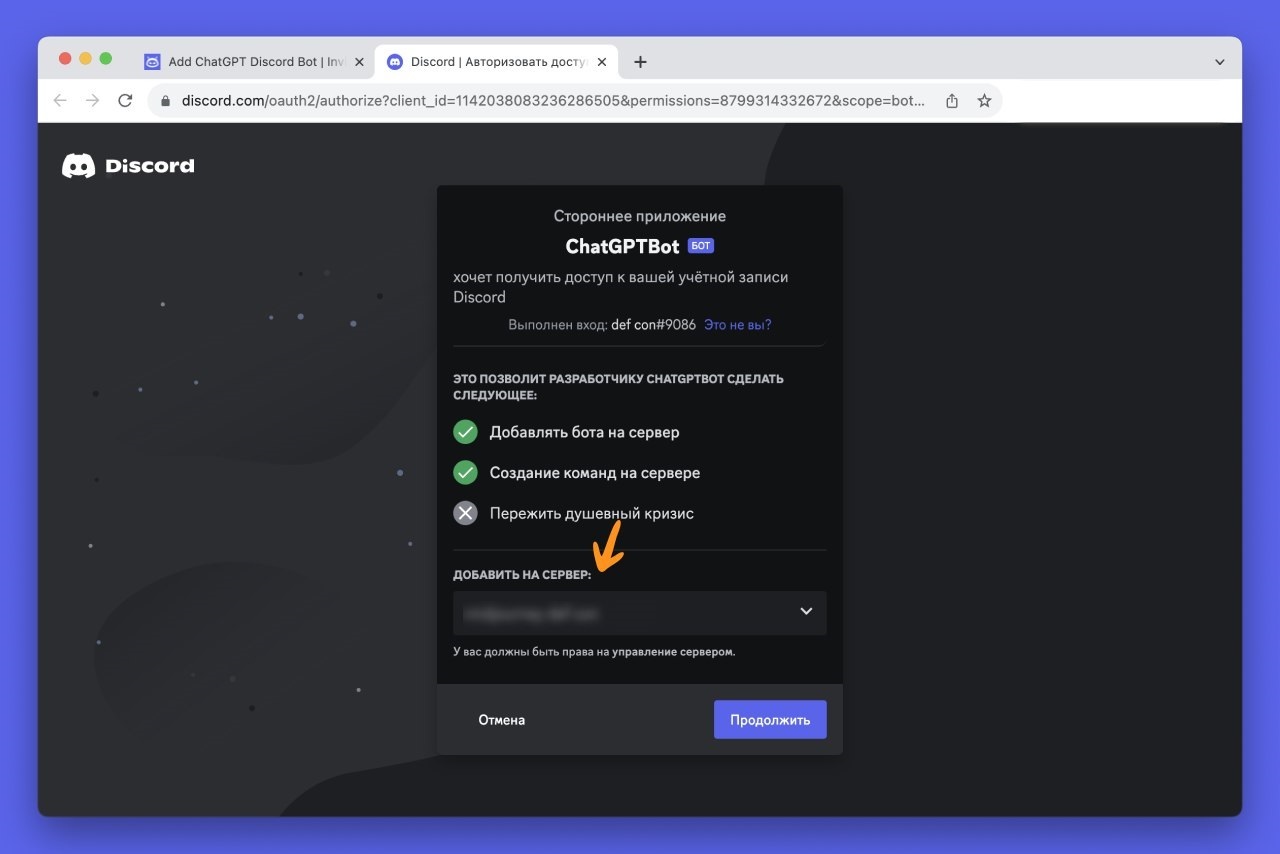Switch to the Add ChatGPT Discord Bot tab

(255, 62)
